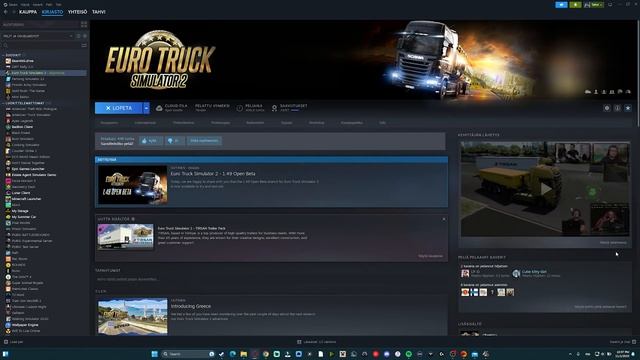Open the downloads status at the bottom
This screenshot has height=360, width=640.
[317, 342]
